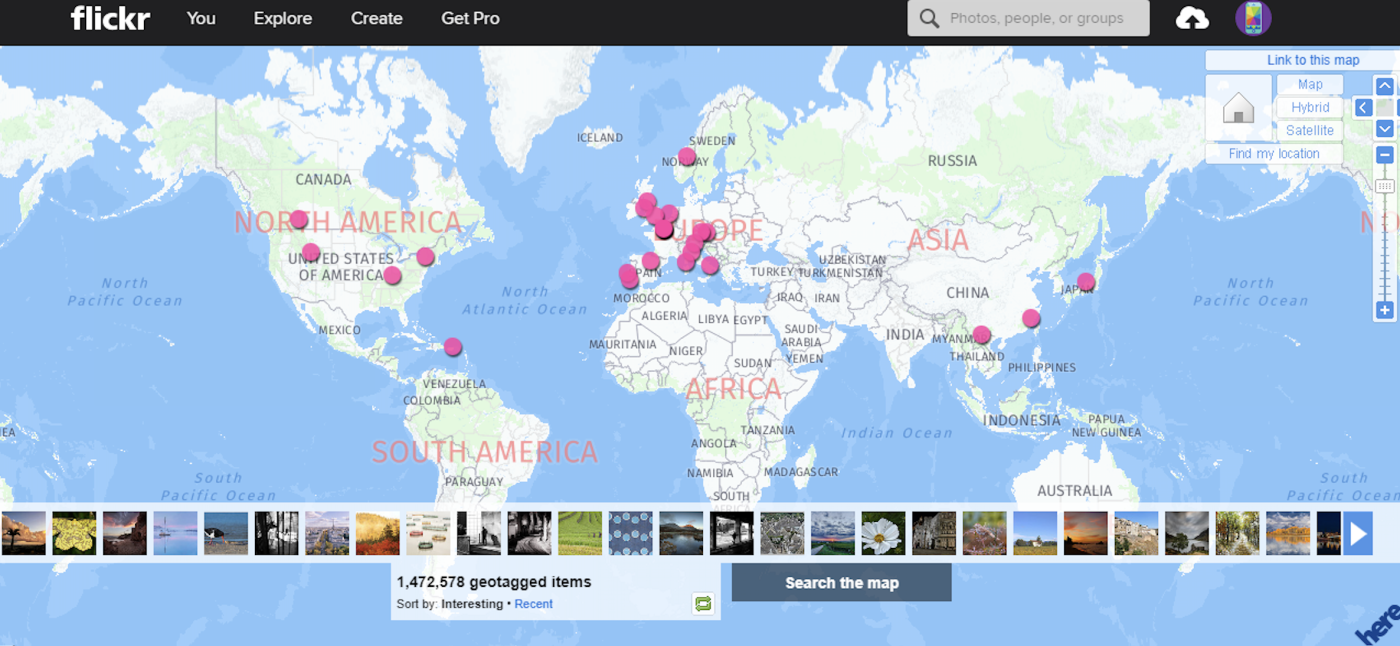This screenshot has height=646, width=1400.
Task: Sort geotagged items by Recent
Action: pos(533,604)
